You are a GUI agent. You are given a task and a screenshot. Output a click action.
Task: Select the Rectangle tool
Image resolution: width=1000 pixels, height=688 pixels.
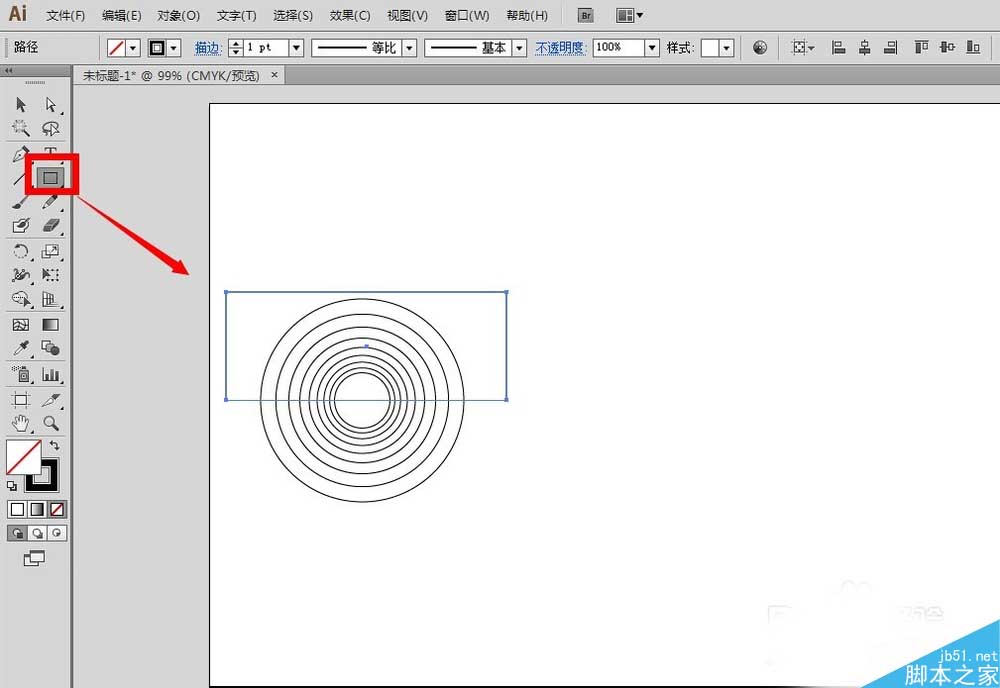click(51, 178)
